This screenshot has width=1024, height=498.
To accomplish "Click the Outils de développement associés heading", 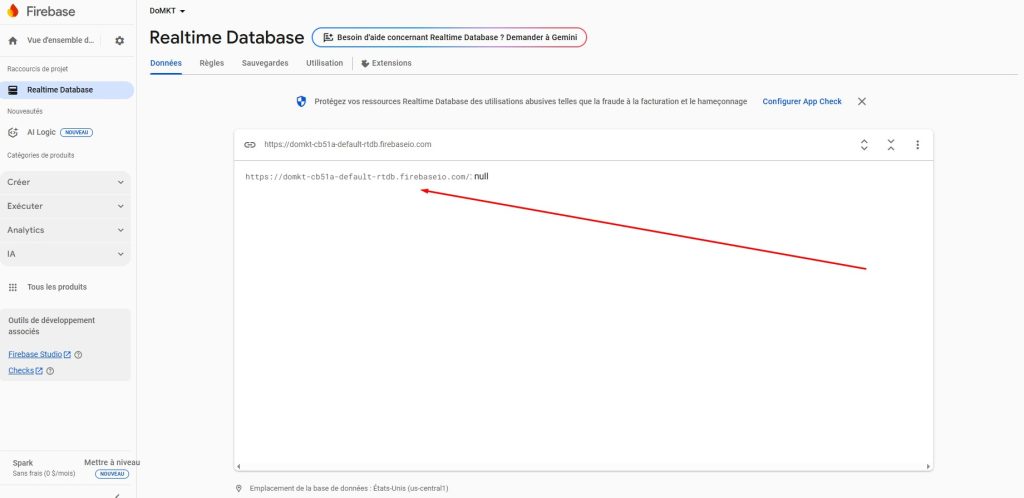I will (x=52, y=326).
